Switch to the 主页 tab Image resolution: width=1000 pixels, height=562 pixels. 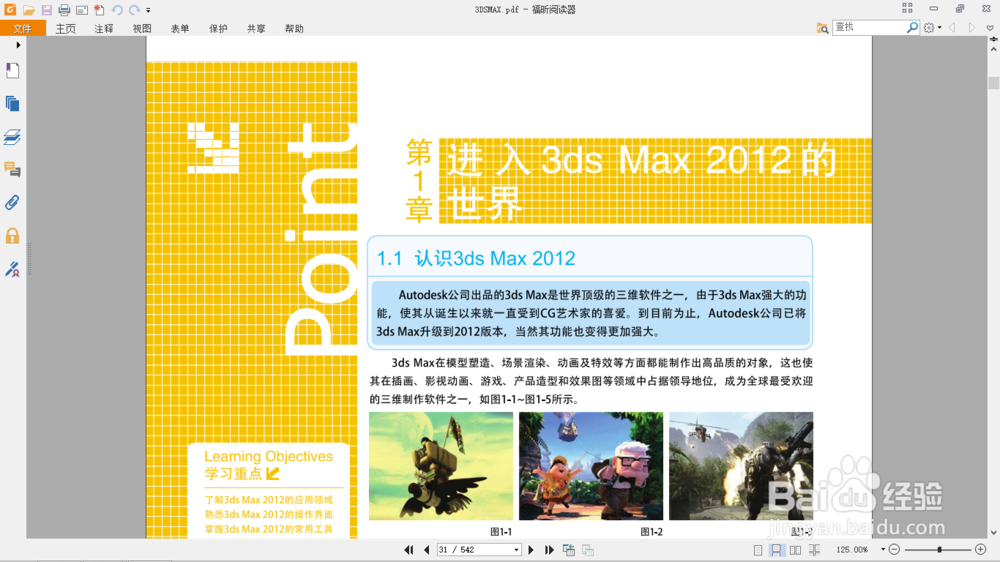[65, 29]
